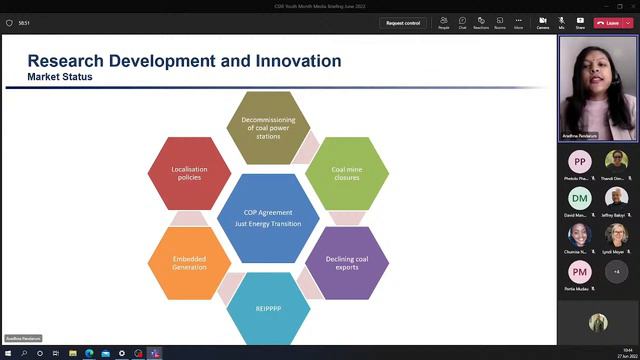Click the 'Declining coal exports' hexagon
The image size is (640, 360).
click(347, 263)
